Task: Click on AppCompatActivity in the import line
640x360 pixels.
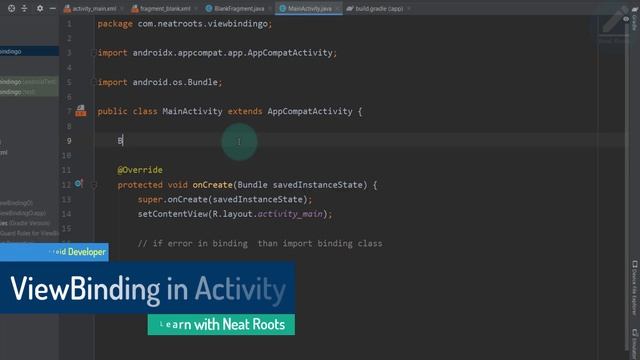Action: (x=290, y=53)
